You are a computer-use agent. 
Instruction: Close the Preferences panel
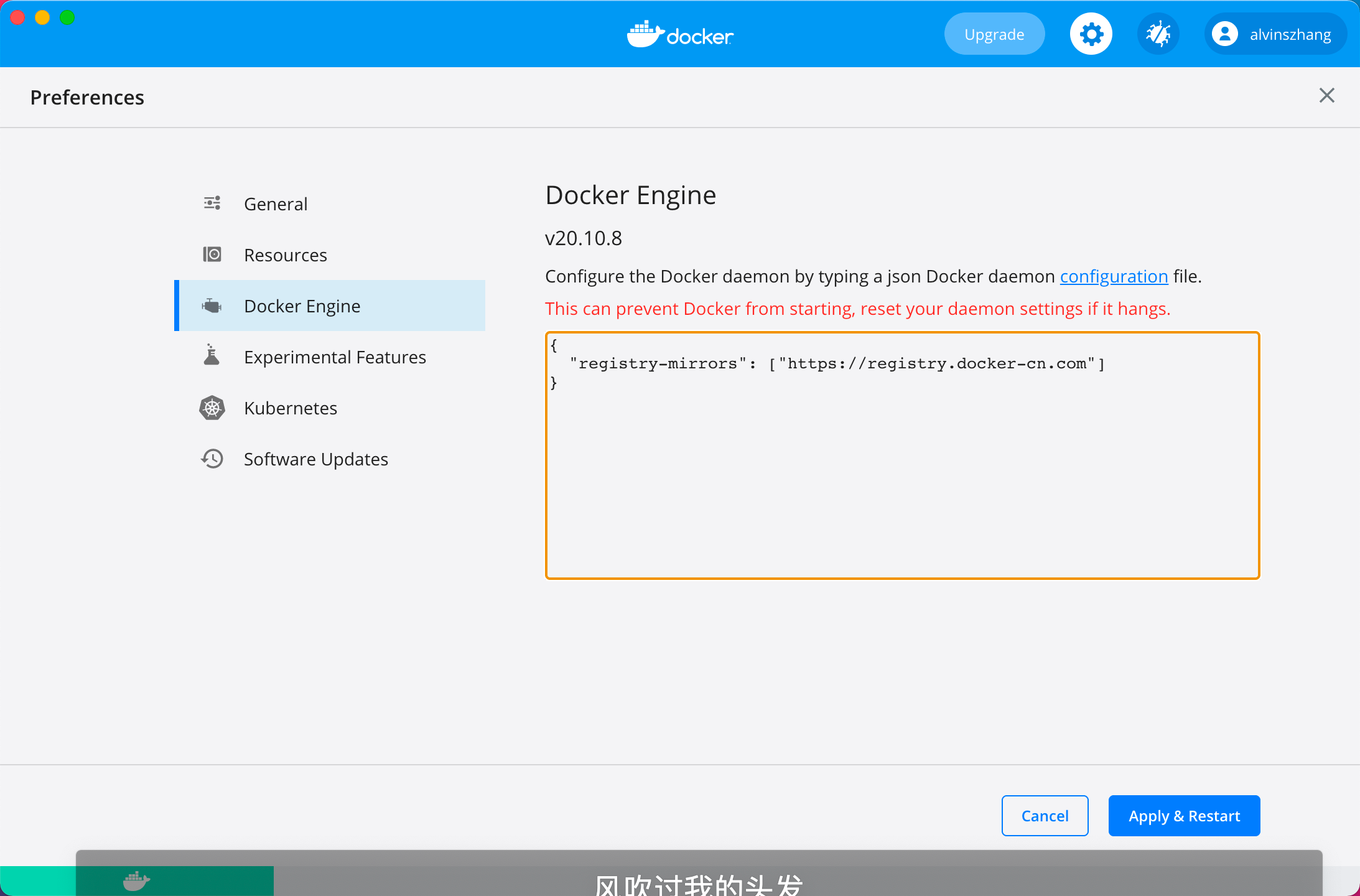click(x=1326, y=95)
